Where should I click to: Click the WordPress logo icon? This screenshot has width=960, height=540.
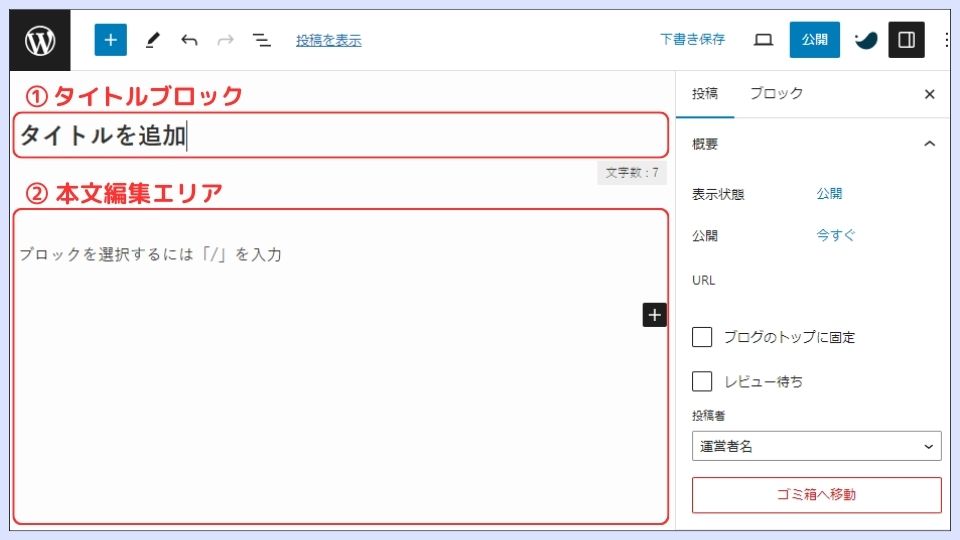[40, 40]
